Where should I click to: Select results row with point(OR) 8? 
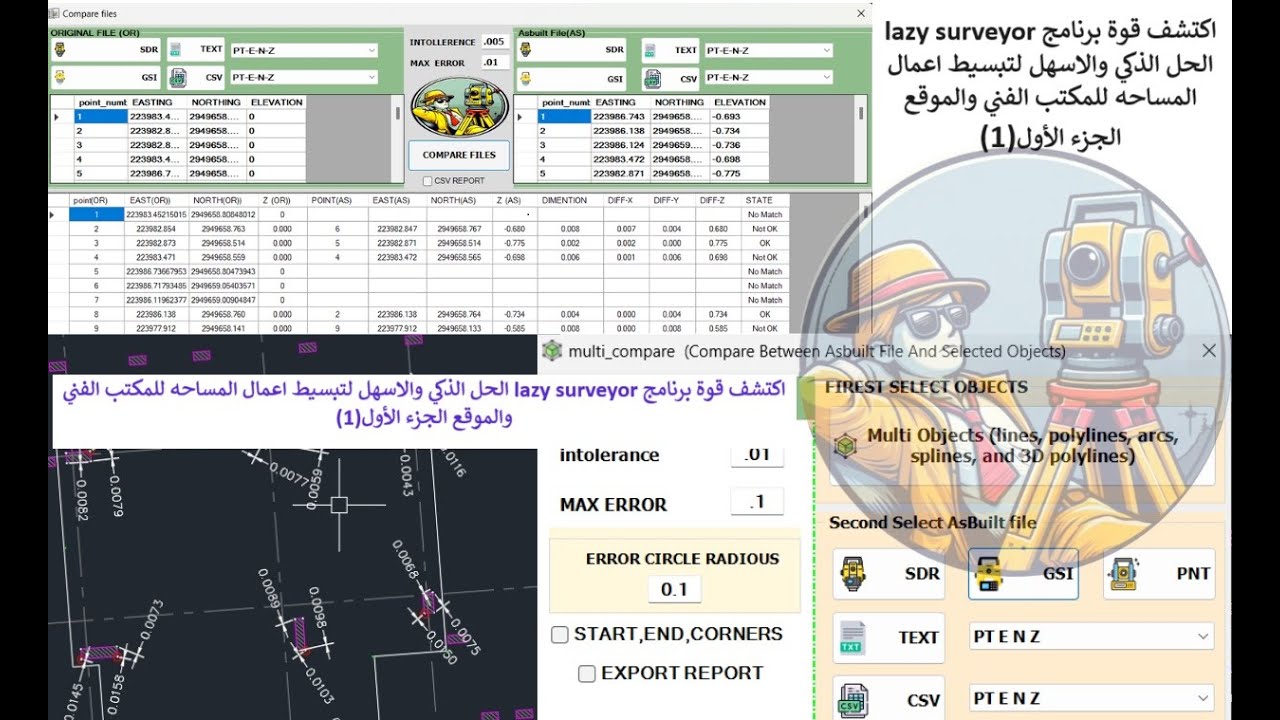(418, 314)
